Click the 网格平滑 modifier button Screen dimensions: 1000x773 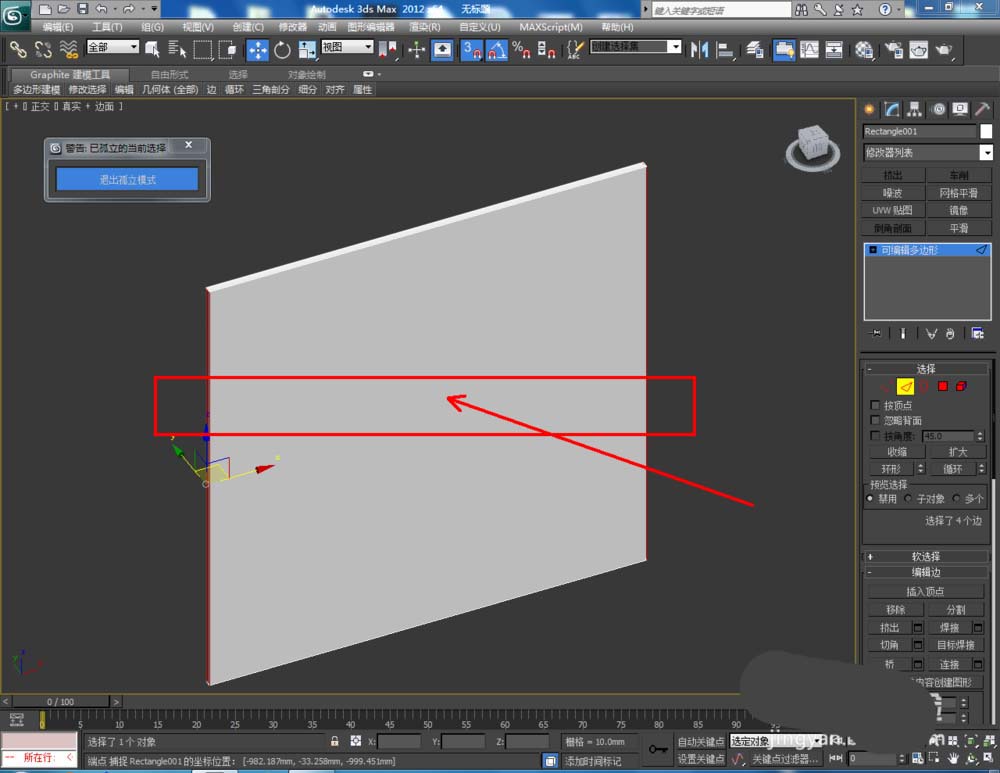point(959,193)
